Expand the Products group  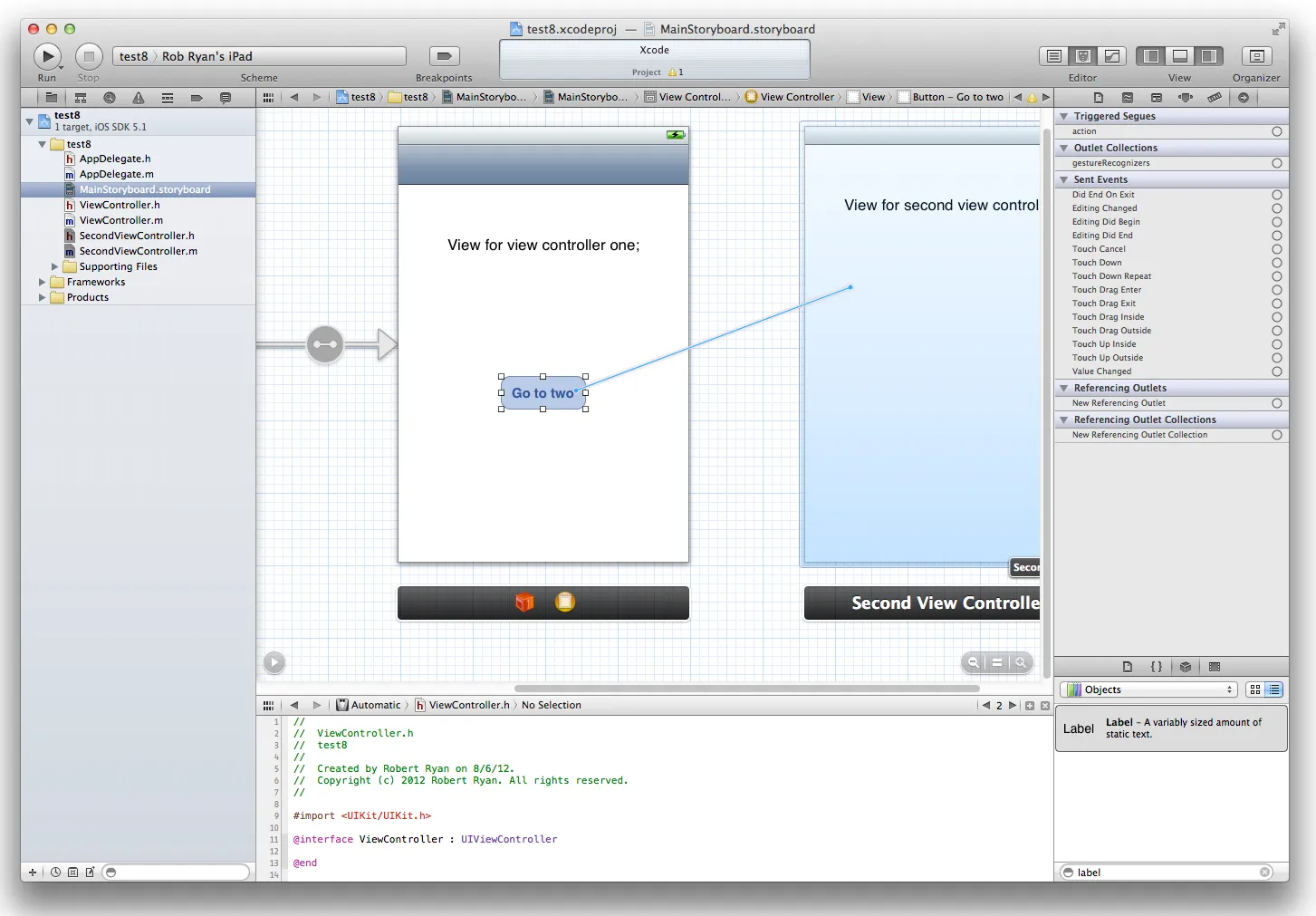(43, 297)
